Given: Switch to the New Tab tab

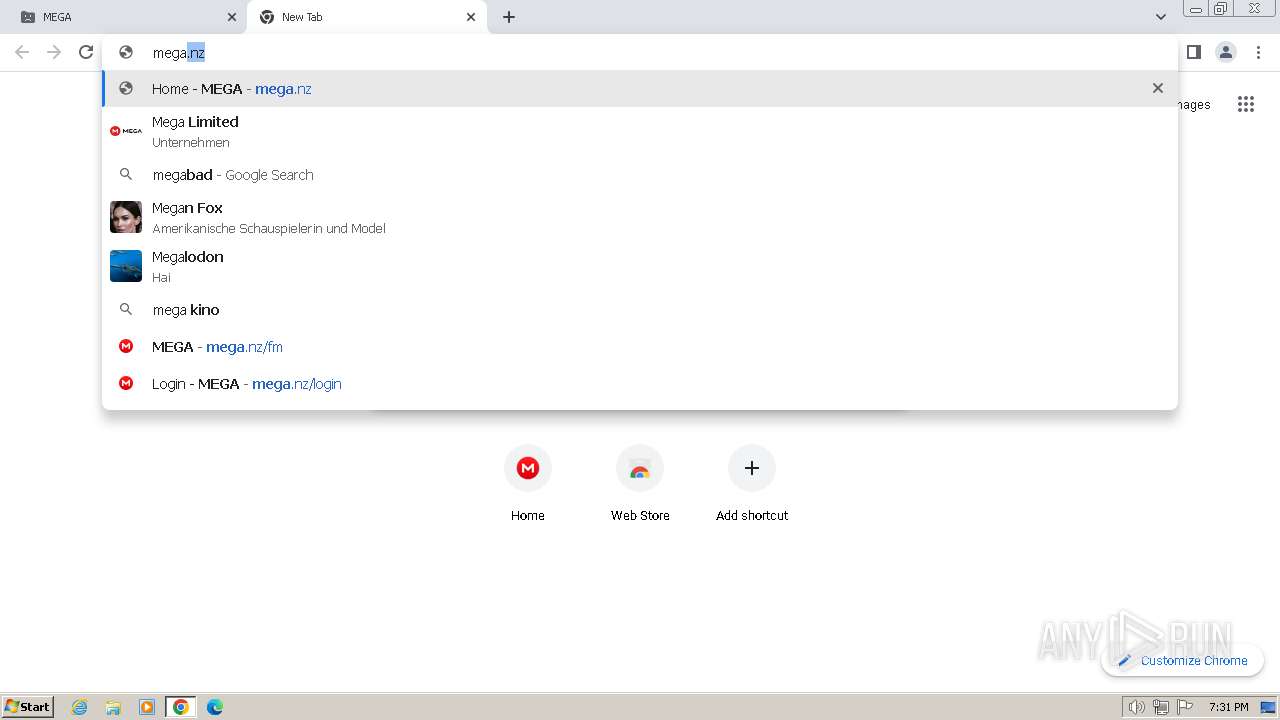Looking at the screenshot, I should [366, 17].
